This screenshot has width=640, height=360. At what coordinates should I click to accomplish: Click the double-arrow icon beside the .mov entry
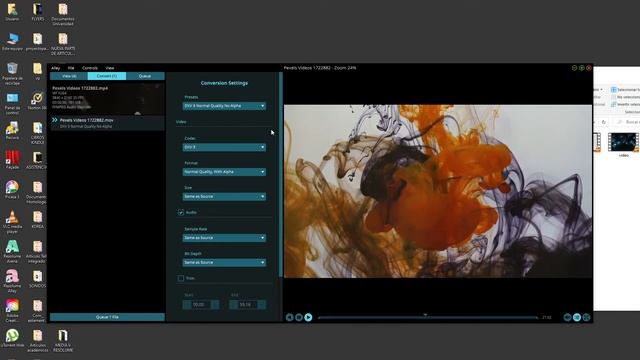pyautogui.click(x=54, y=120)
